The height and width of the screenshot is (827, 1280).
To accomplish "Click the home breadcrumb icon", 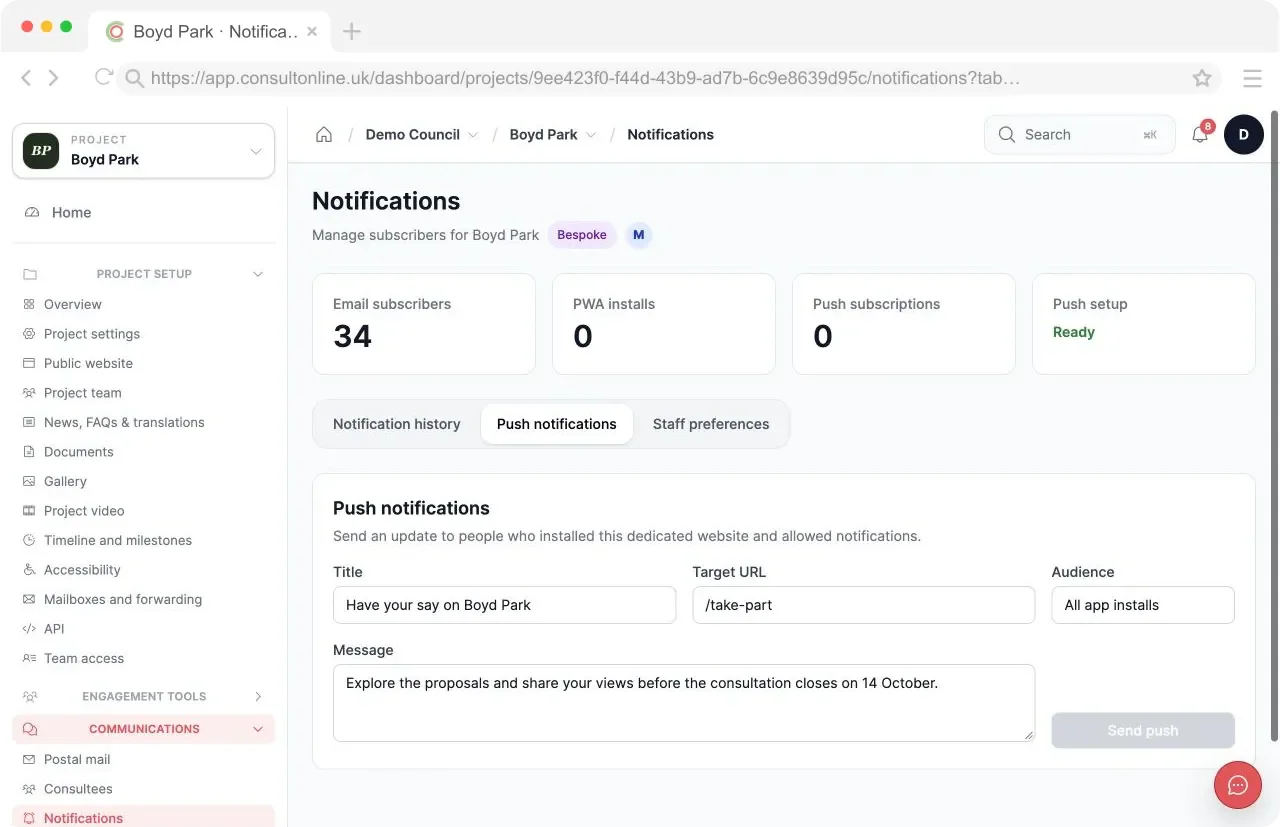I will point(324,135).
